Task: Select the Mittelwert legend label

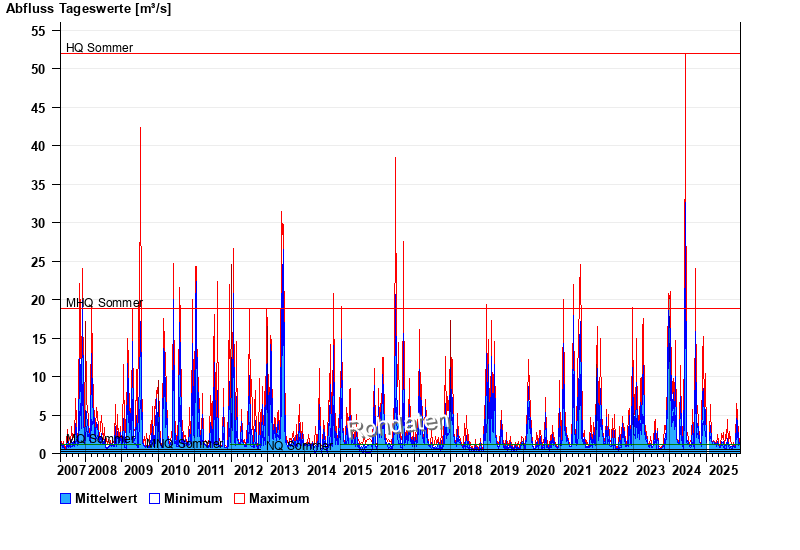Action: [x=106, y=498]
